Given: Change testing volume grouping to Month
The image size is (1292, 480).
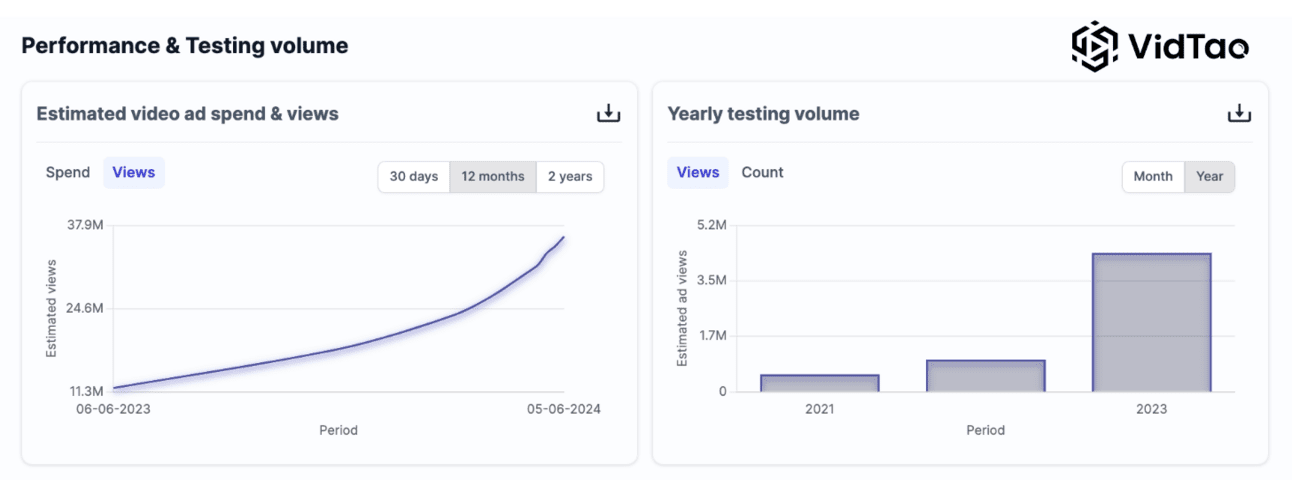Looking at the screenshot, I should pos(1153,176).
